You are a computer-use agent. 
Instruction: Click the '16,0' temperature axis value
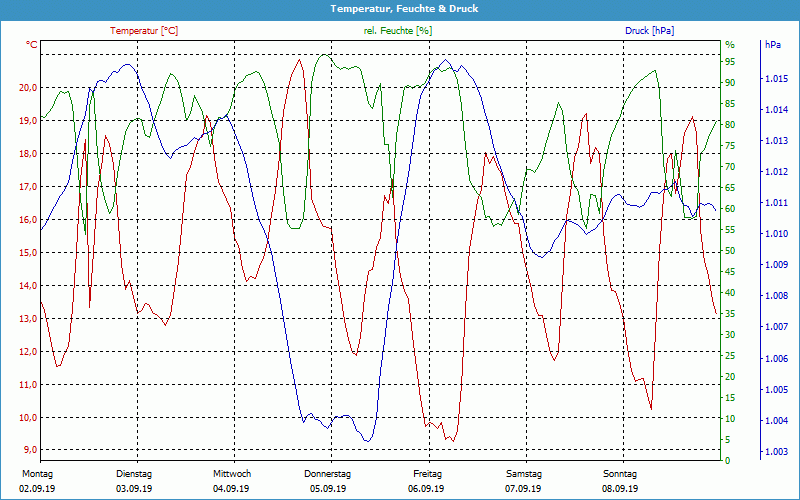(28, 220)
